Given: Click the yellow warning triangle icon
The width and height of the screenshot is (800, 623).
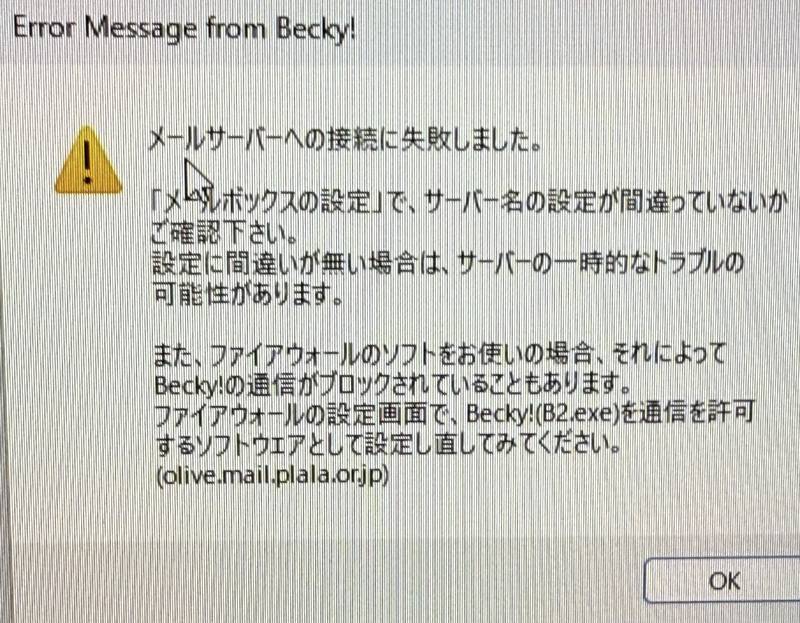Looking at the screenshot, I should point(88,161).
